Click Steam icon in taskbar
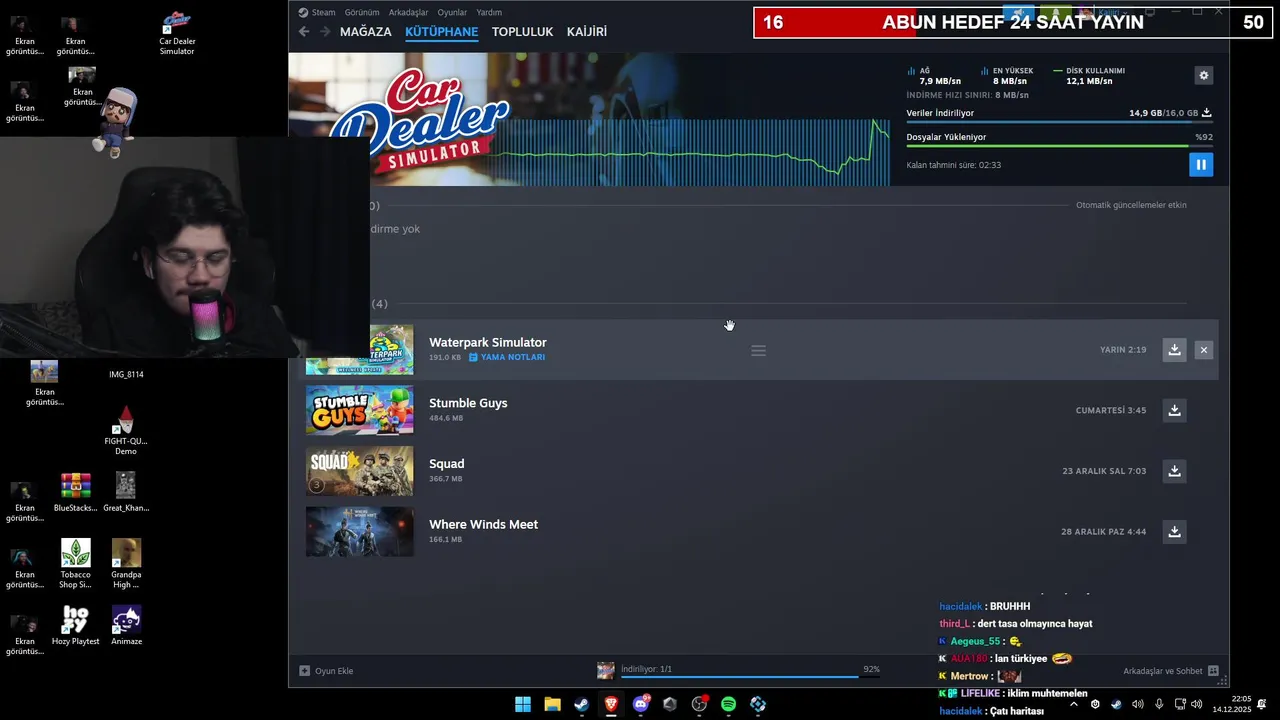This screenshot has height=720, width=1280. [581, 704]
